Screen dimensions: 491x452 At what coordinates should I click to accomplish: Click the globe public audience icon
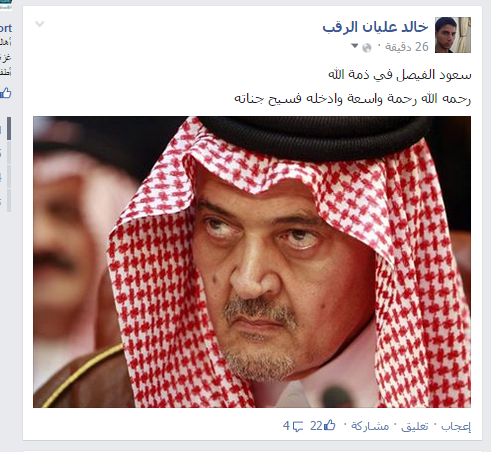[367, 48]
